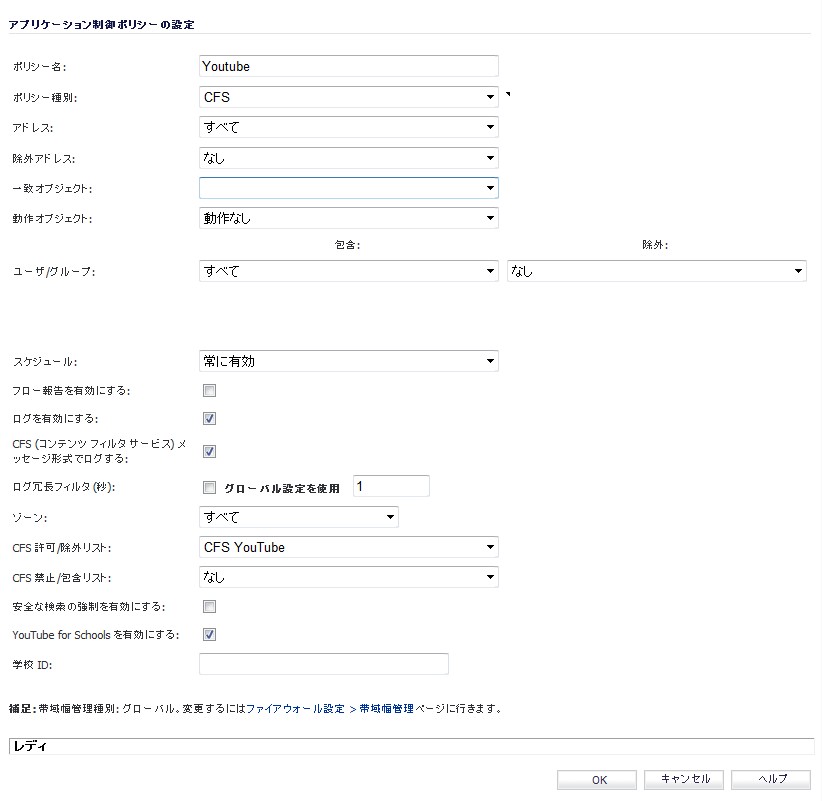
Task: Enable 安全な検索の強制 checkbox
Action: (209, 607)
